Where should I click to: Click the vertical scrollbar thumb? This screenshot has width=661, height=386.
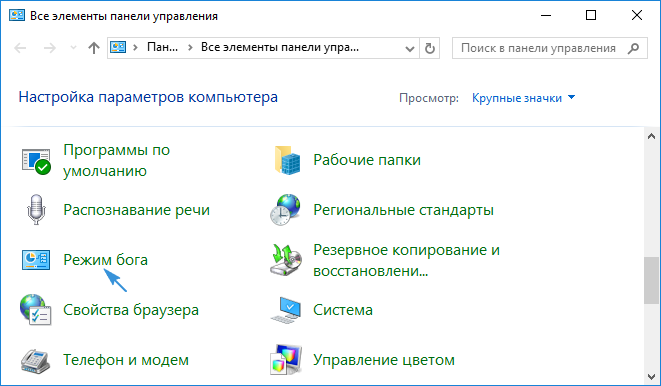651,281
